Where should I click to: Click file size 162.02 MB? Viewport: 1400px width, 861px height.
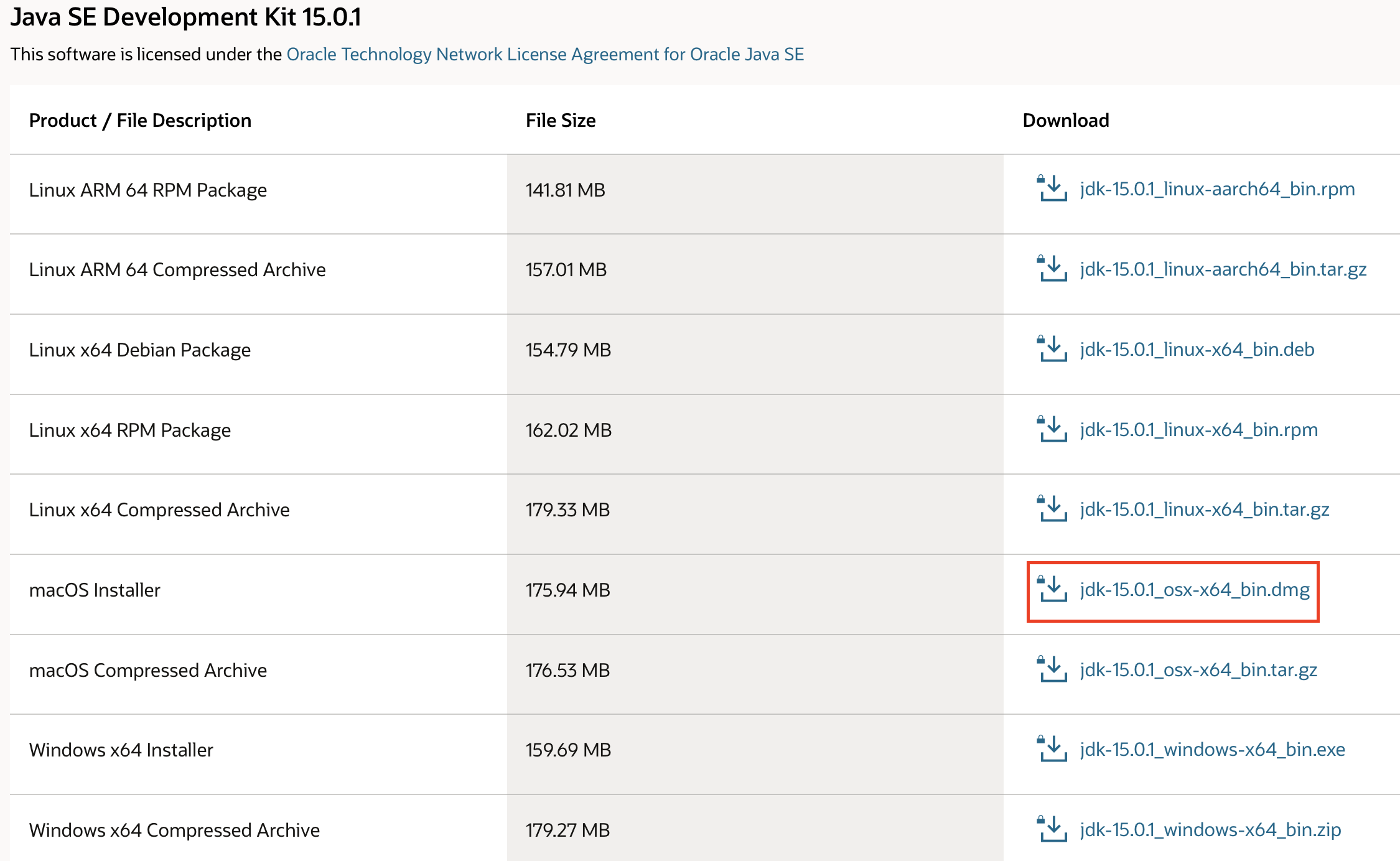[569, 430]
